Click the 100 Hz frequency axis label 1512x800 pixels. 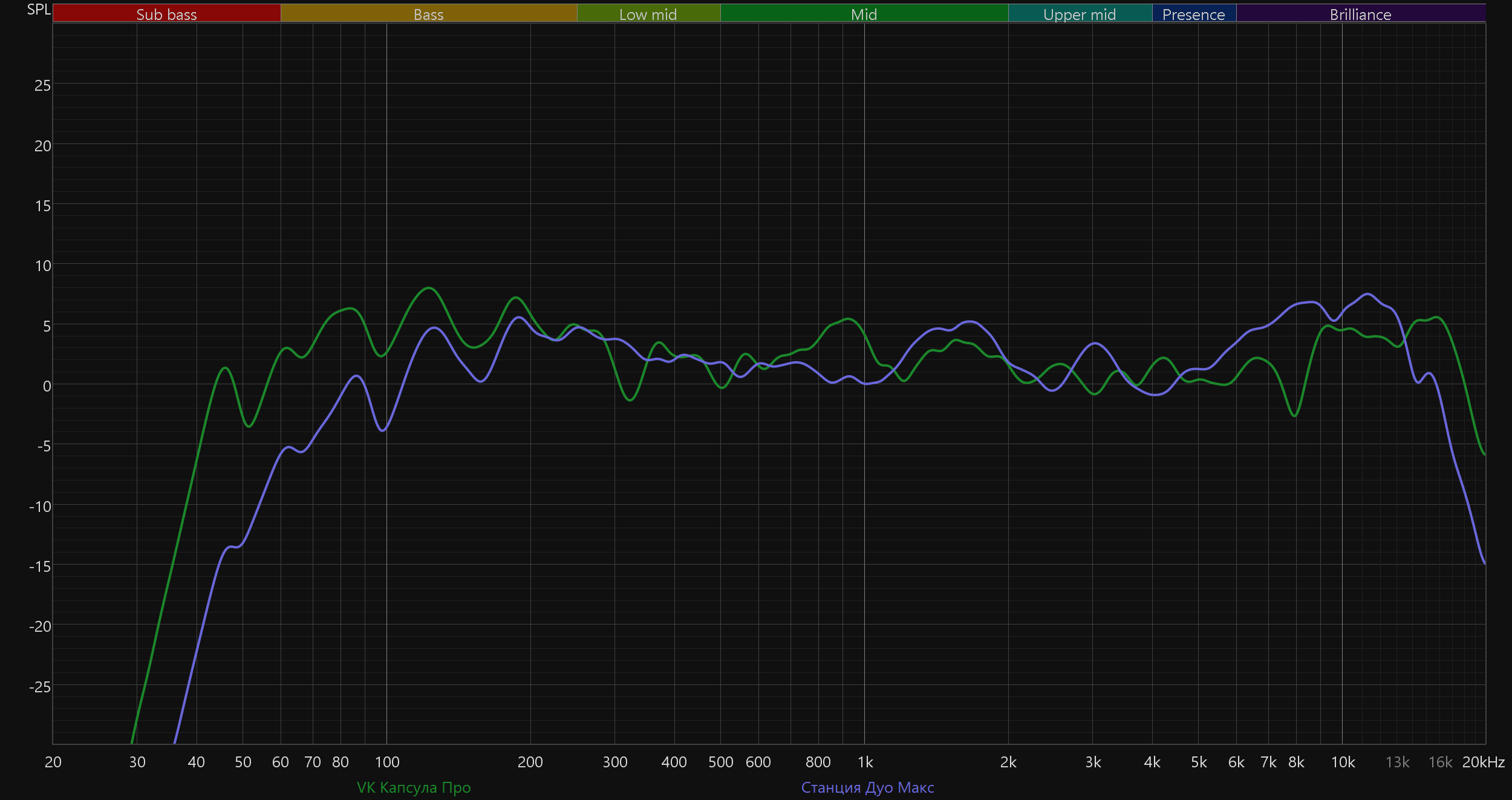[387, 762]
